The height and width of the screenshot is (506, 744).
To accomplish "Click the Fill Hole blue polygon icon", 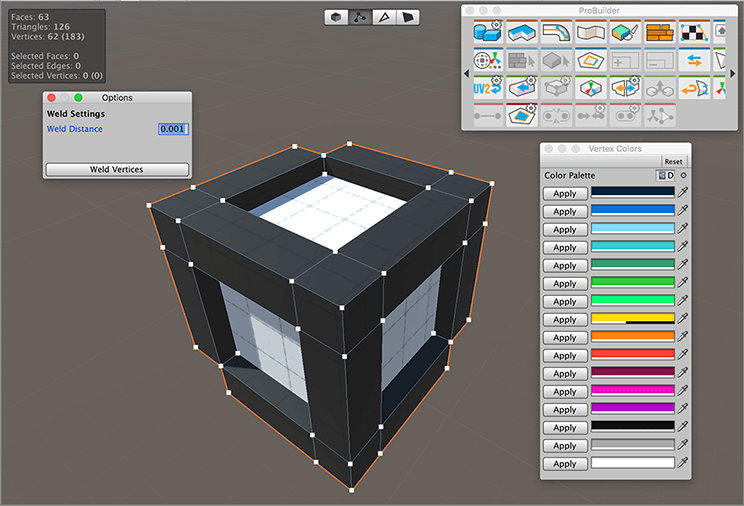I will pos(522,115).
